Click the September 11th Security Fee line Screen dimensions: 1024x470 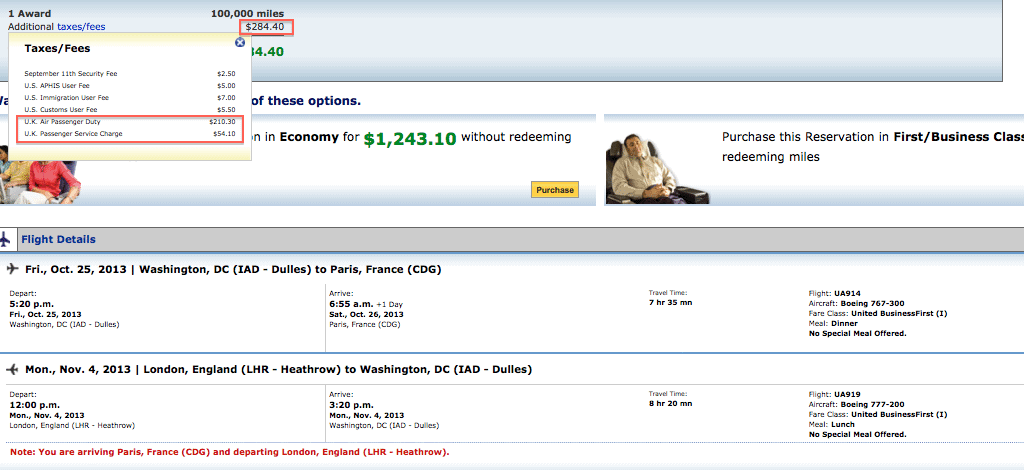(x=129, y=74)
